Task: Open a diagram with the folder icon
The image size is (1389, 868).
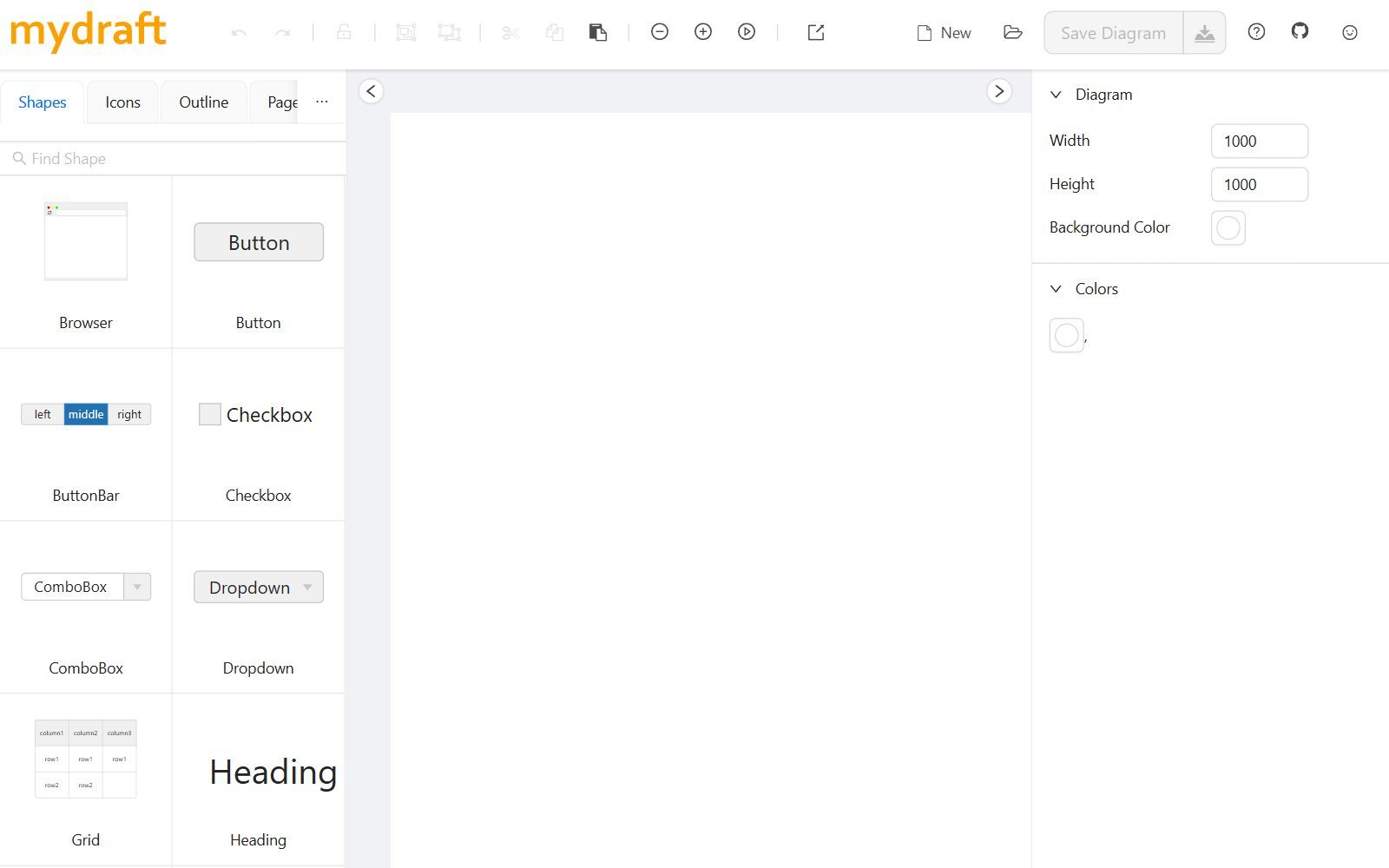Action: point(1012,32)
